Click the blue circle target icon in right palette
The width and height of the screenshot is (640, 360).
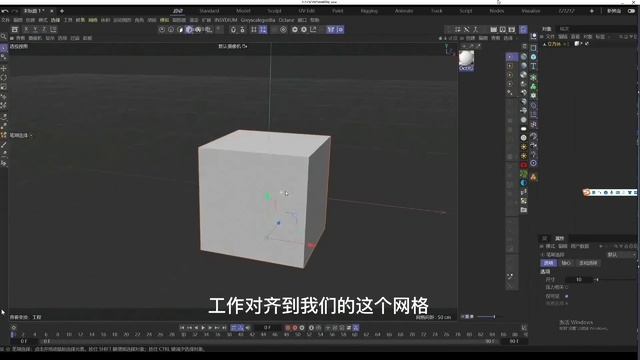pos(533,163)
